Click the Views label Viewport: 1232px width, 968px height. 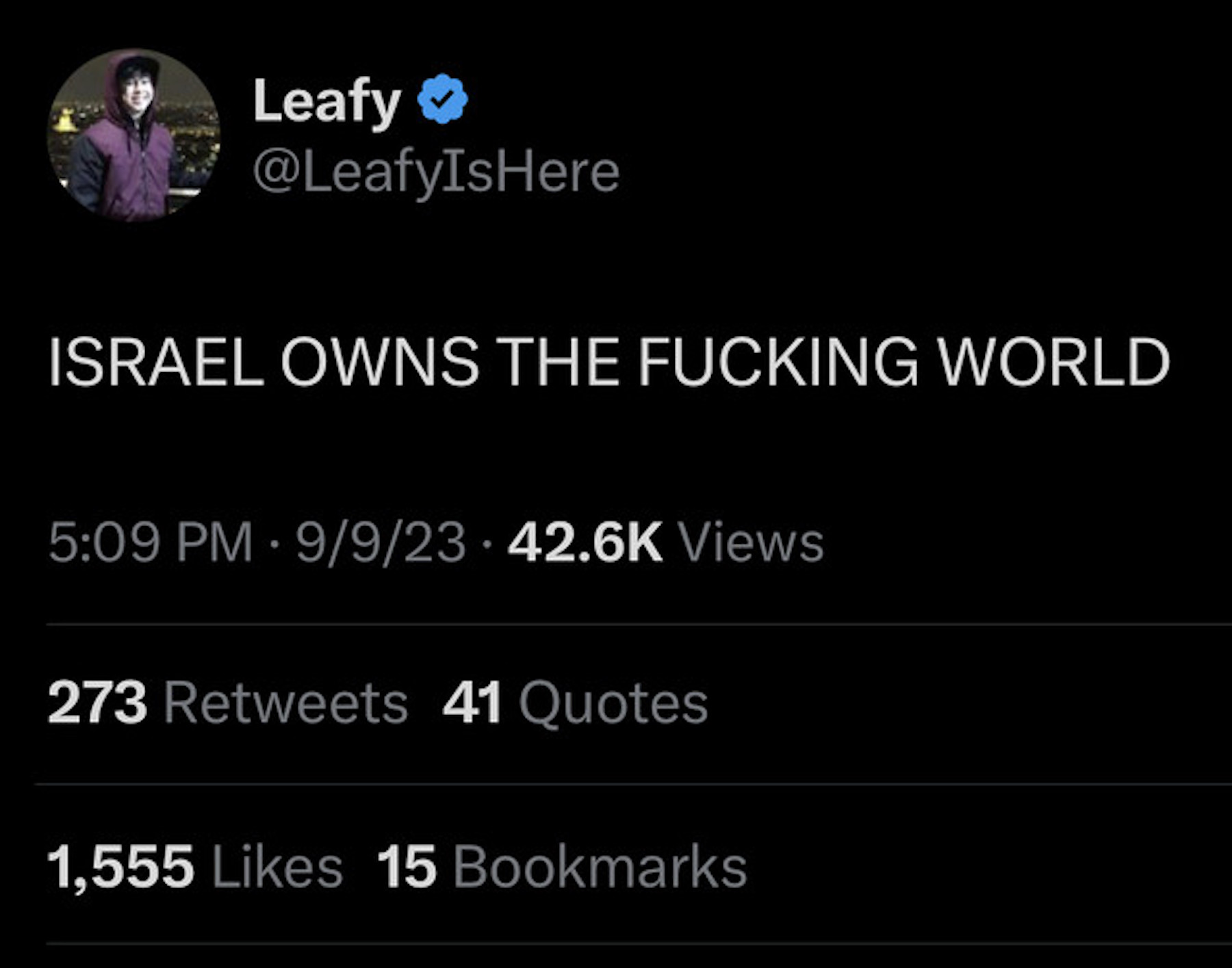[751, 542]
